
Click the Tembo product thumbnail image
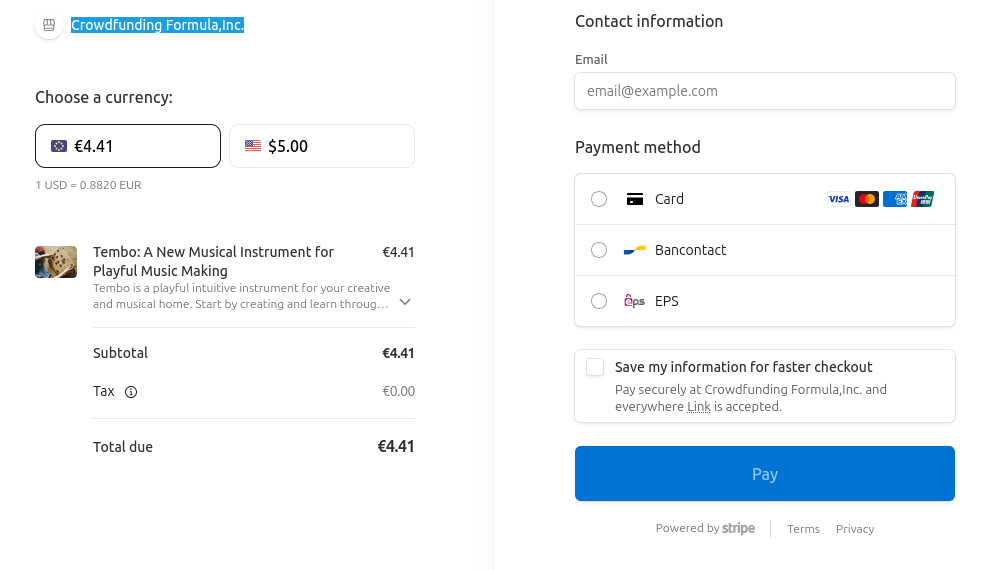point(56,262)
